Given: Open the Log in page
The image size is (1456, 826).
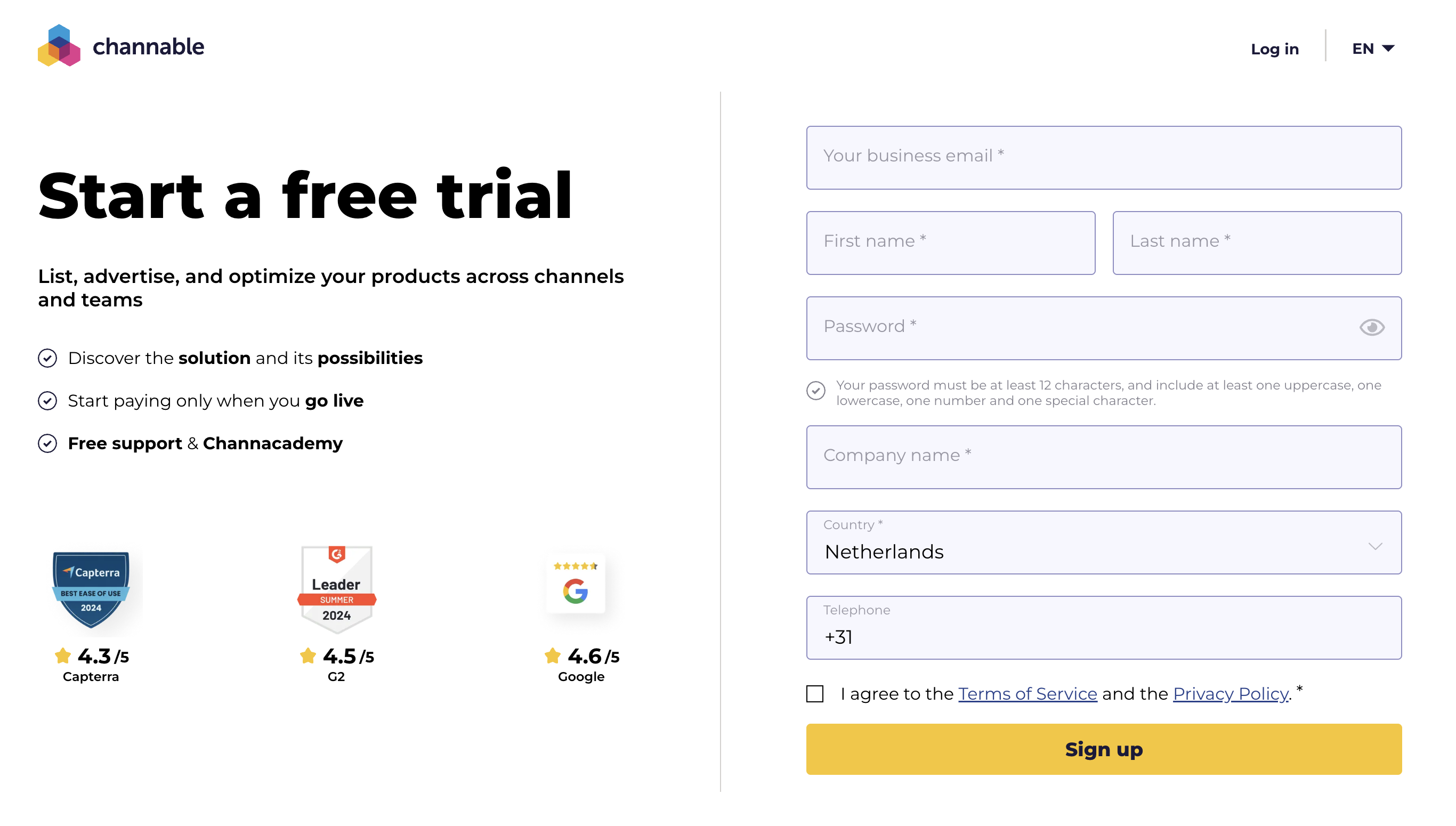Looking at the screenshot, I should pyautogui.click(x=1274, y=49).
